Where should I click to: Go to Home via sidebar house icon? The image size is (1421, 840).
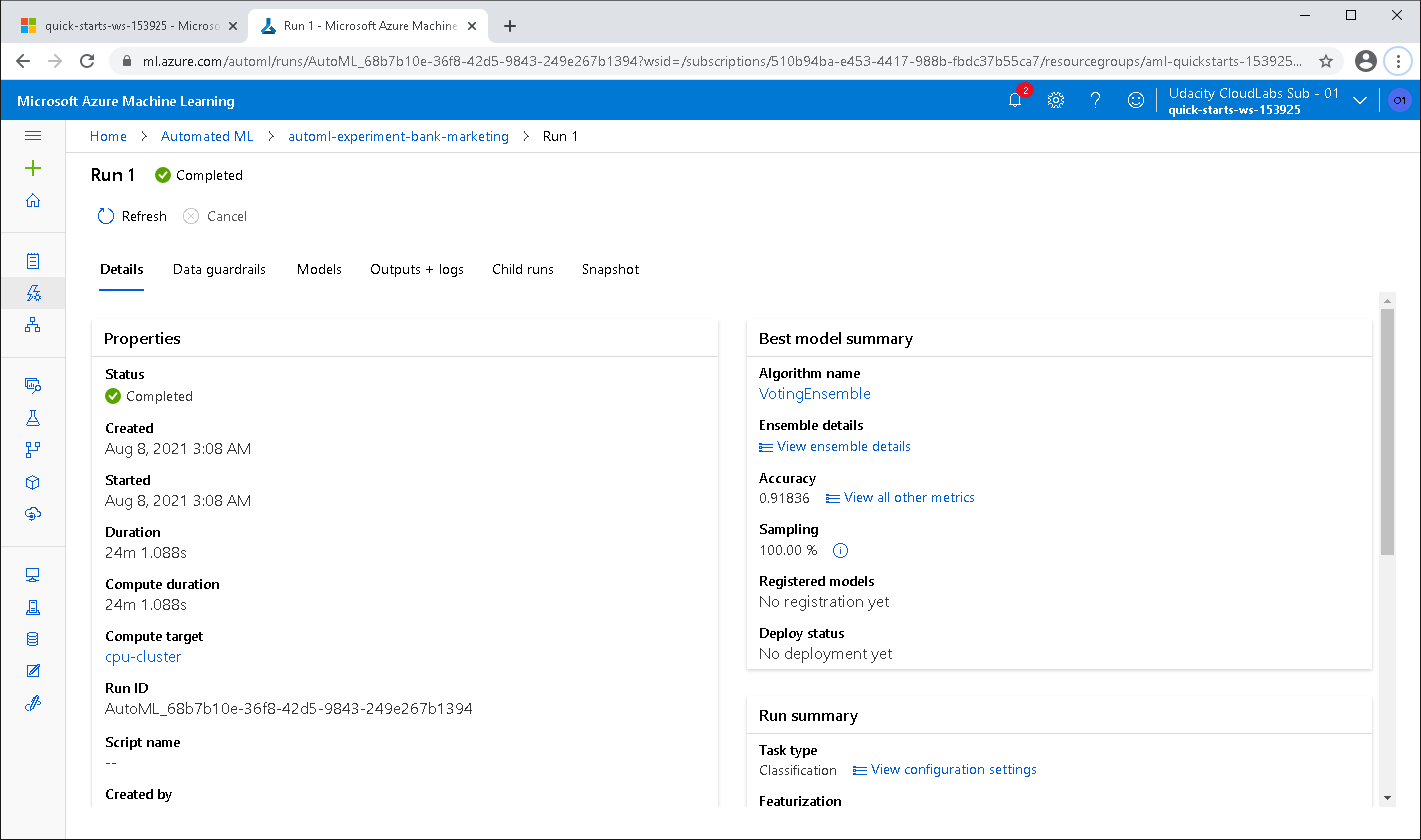point(33,200)
